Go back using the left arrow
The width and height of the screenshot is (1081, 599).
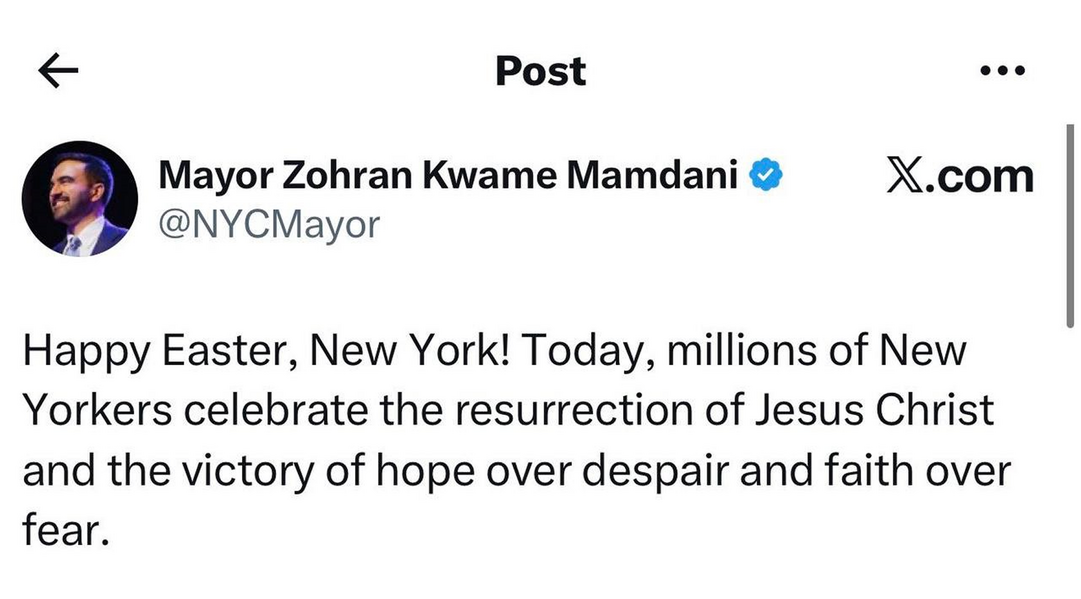(x=58, y=71)
